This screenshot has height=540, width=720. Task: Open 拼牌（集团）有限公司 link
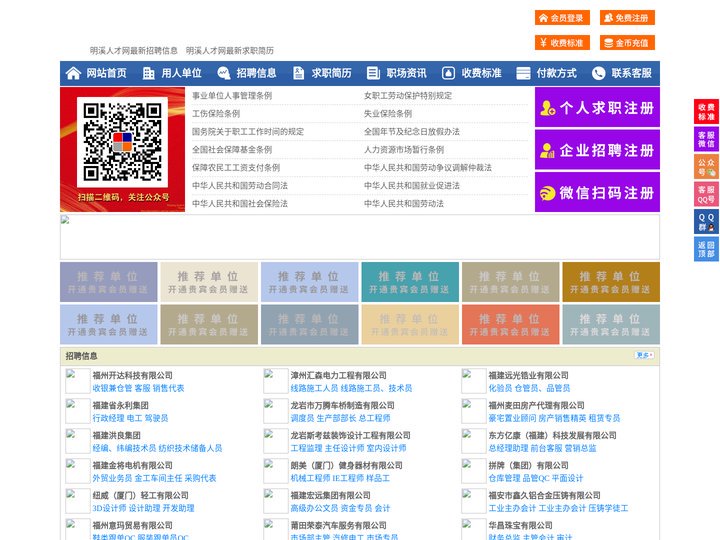coord(529,465)
